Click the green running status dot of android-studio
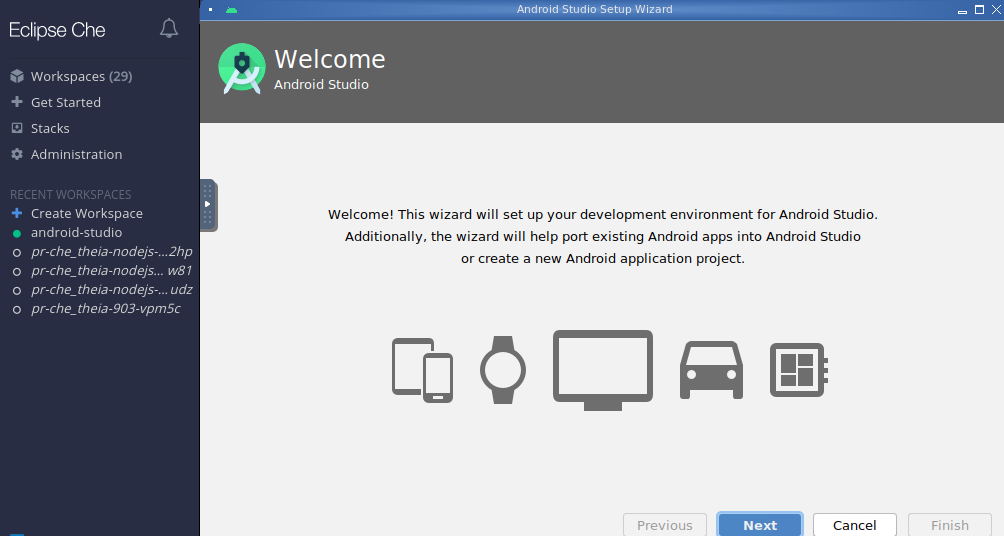Viewport: 1004px width, 536px height. click(x=17, y=234)
